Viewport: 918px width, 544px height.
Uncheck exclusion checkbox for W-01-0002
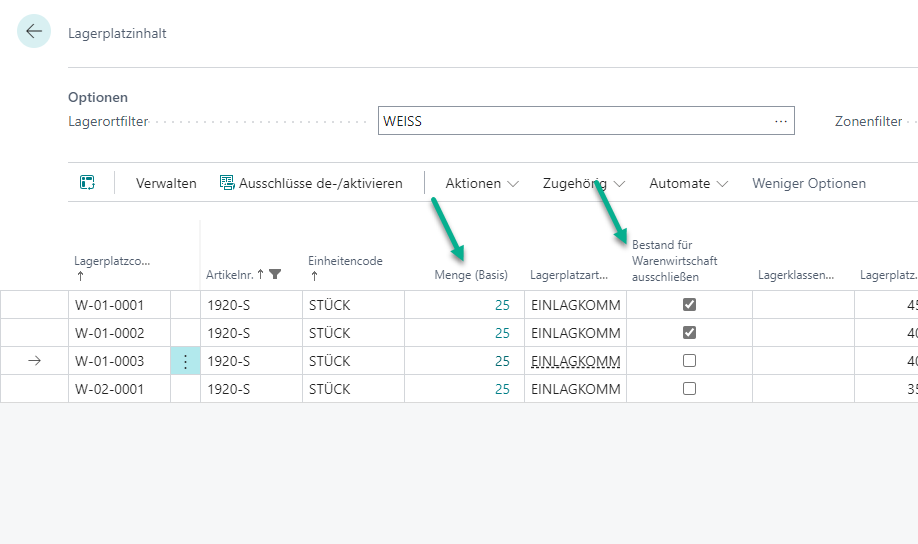coord(689,333)
